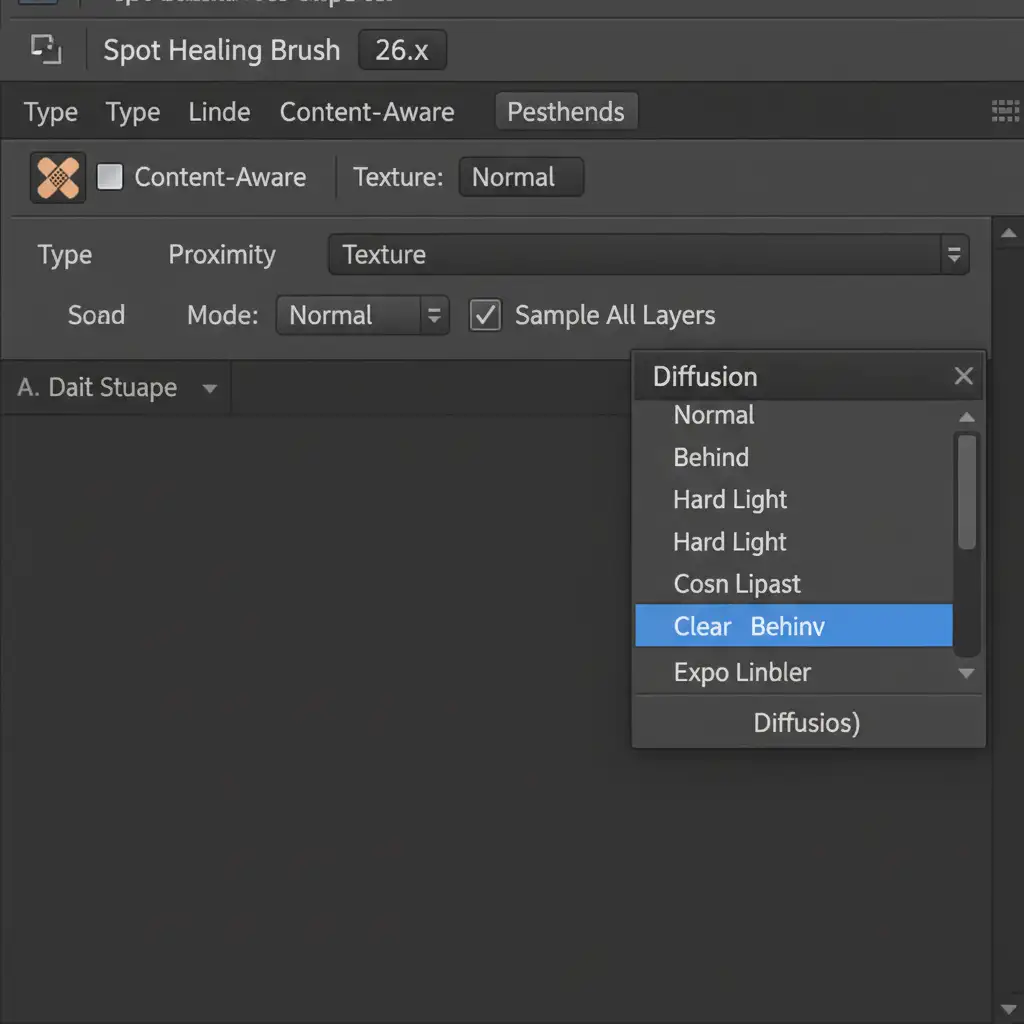
Task: Click the 26.x brush size field
Action: click(402, 50)
